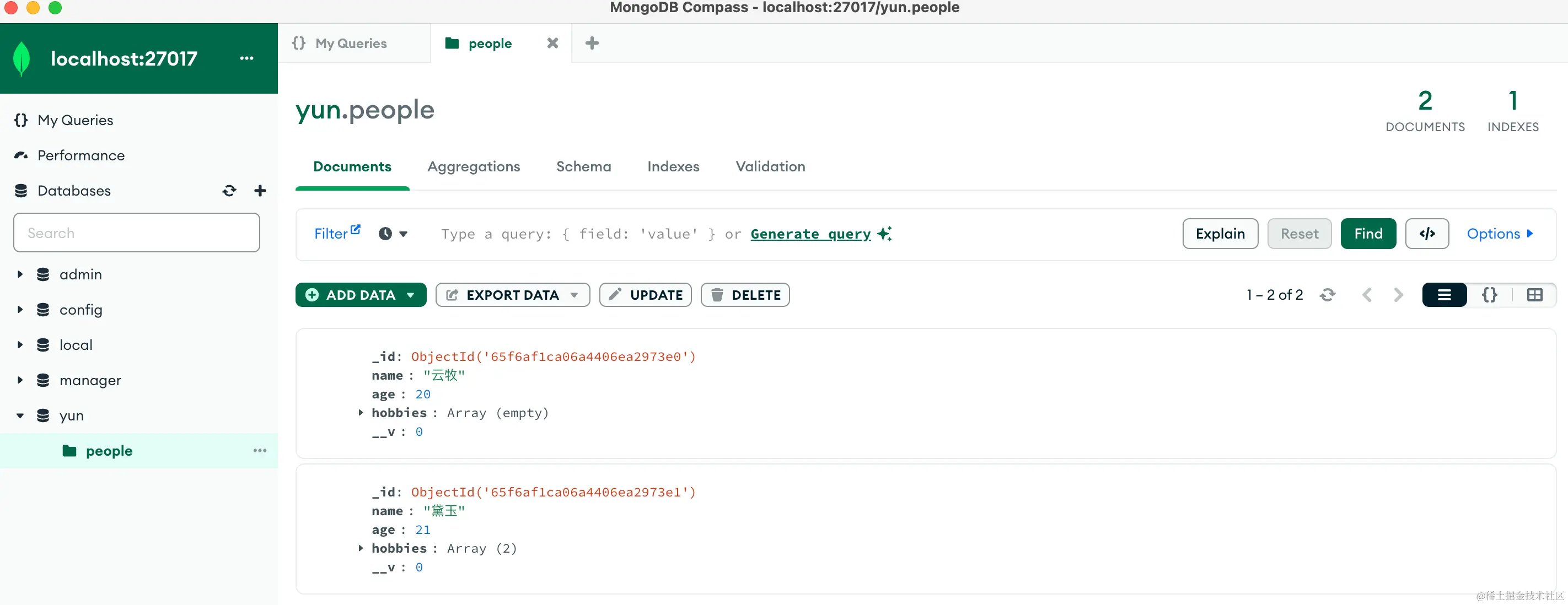Switch to table view of documents
The height and width of the screenshot is (605, 1568).
coord(1534,295)
